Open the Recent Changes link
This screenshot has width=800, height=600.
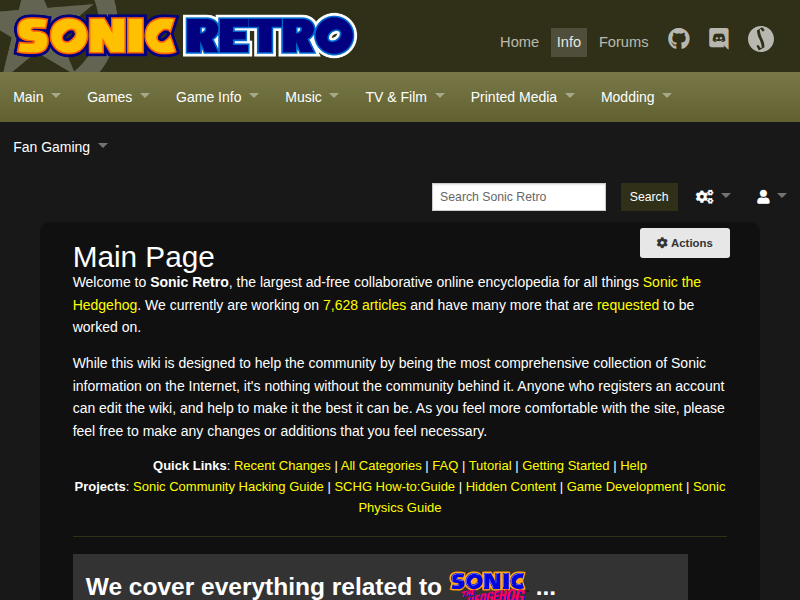pos(282,465)
